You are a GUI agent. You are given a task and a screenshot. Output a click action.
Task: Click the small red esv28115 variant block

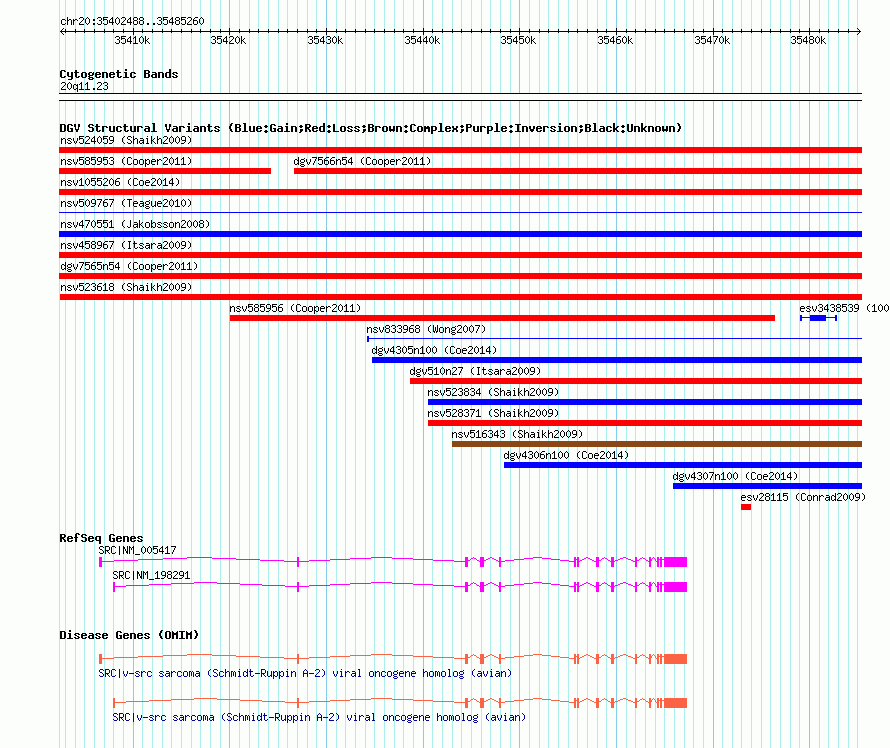746,507
